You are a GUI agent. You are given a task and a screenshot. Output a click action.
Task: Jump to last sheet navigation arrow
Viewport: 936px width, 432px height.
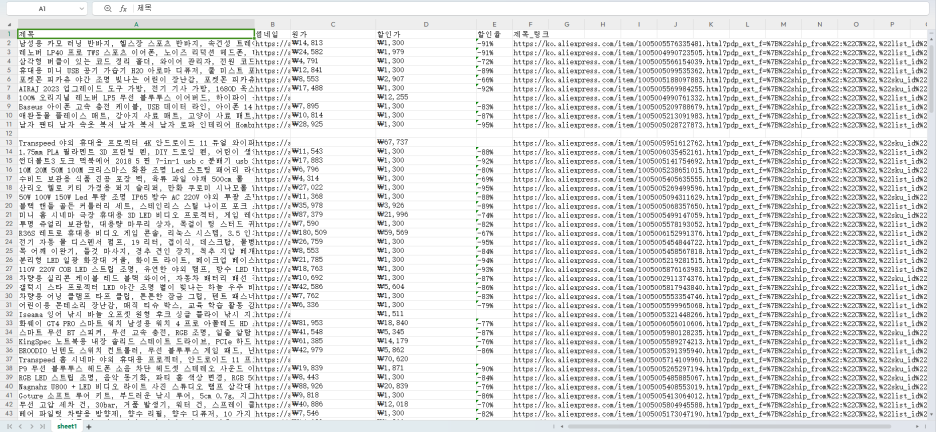point(42,427)
